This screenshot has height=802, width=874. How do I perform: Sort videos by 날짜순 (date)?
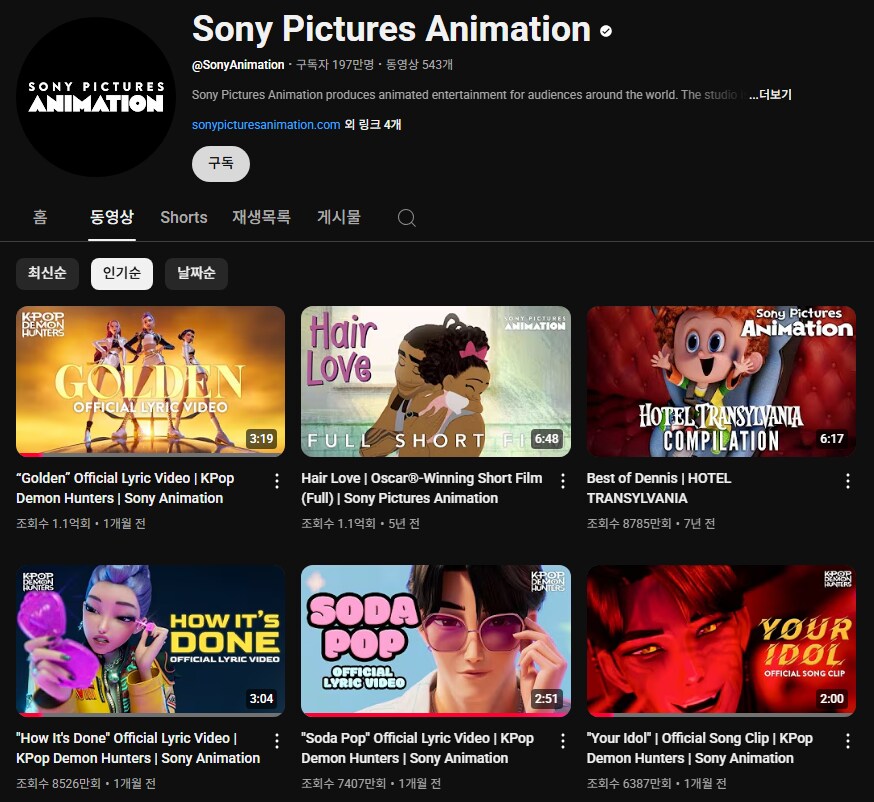[196, 273]
